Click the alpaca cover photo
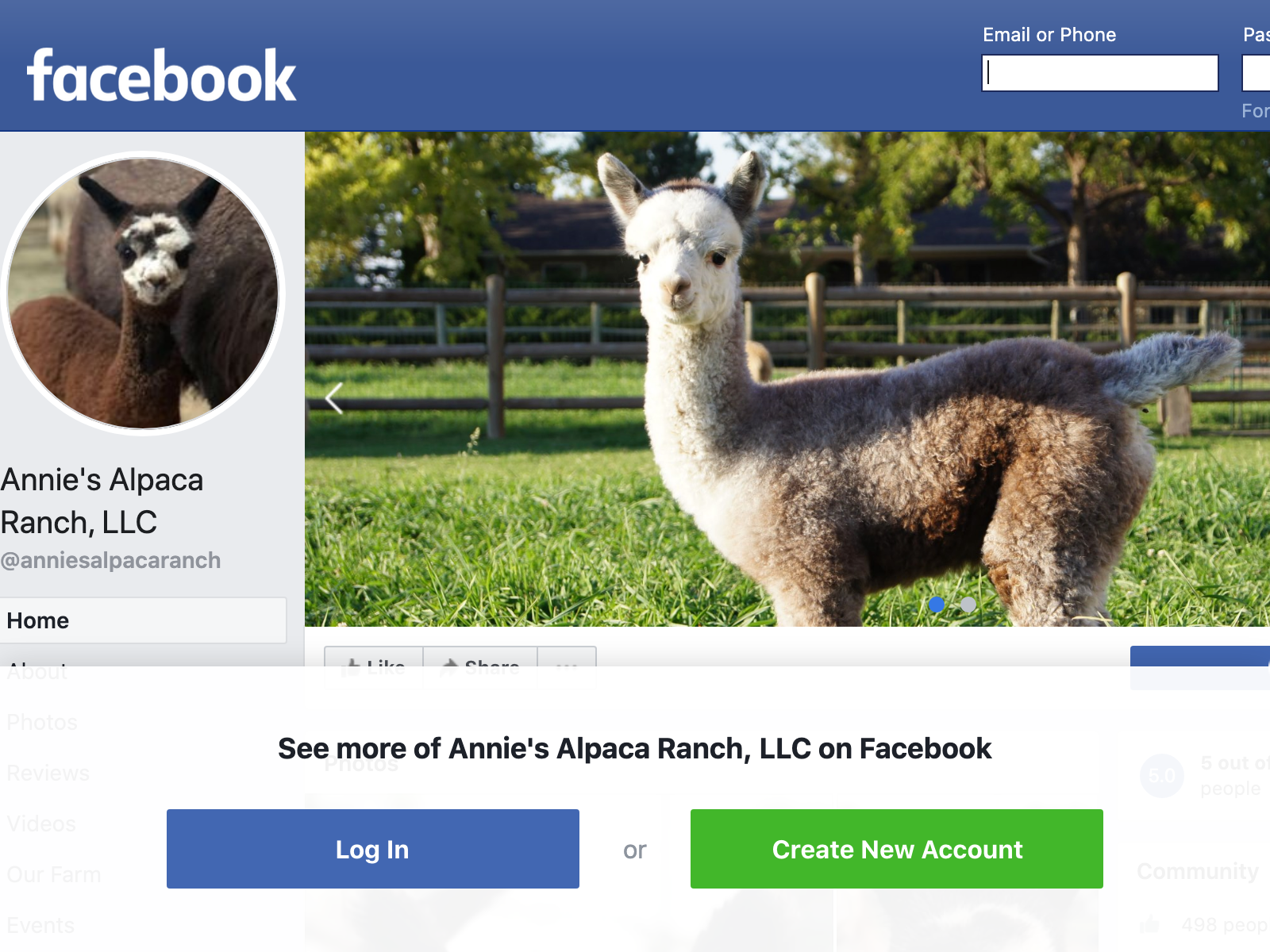Screen dimensions: 1270x952 (x=787, y=379)
